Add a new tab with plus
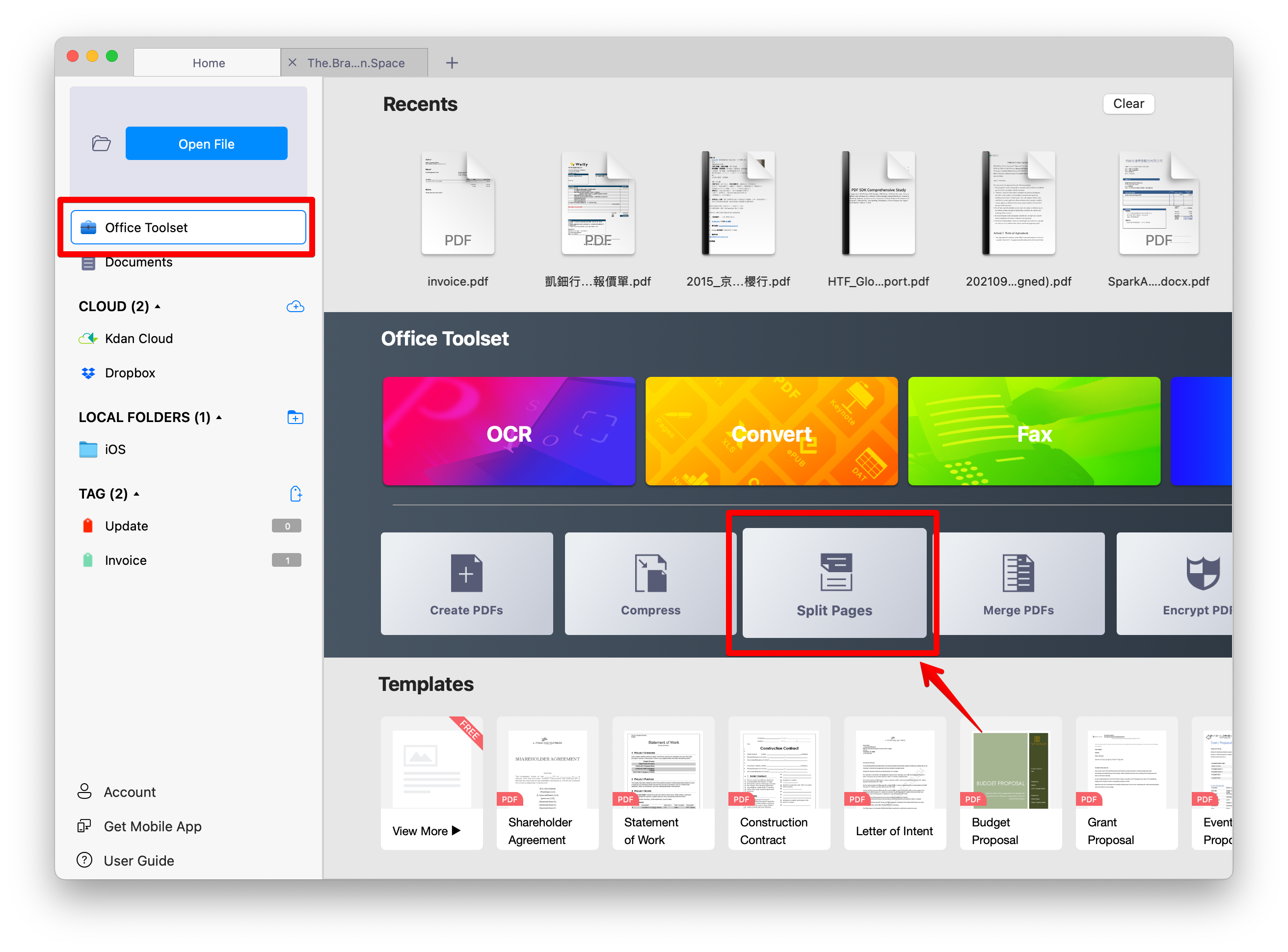 pyautogui.click(x=452, y=63)
